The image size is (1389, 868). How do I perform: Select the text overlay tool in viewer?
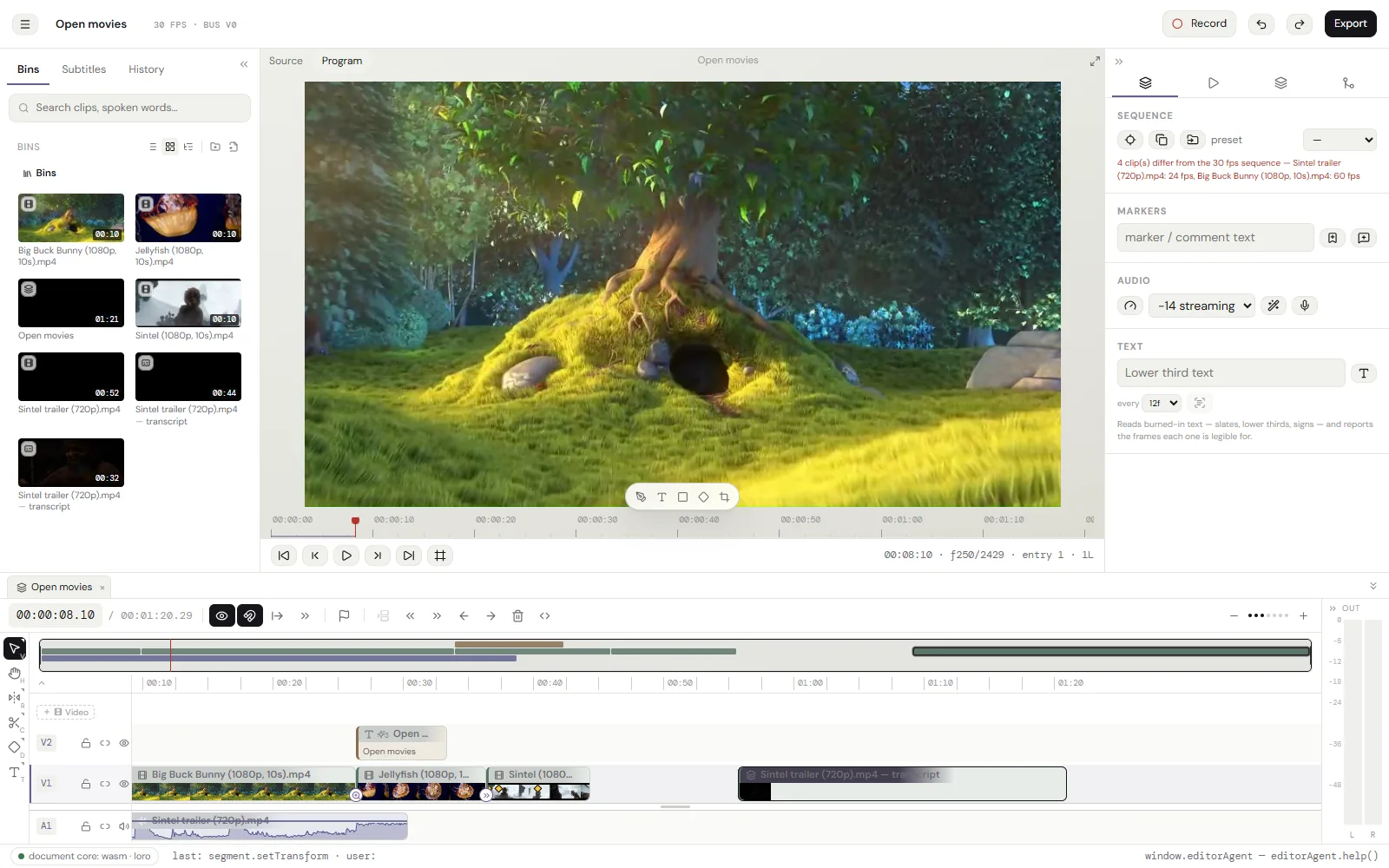pos(662,497)
